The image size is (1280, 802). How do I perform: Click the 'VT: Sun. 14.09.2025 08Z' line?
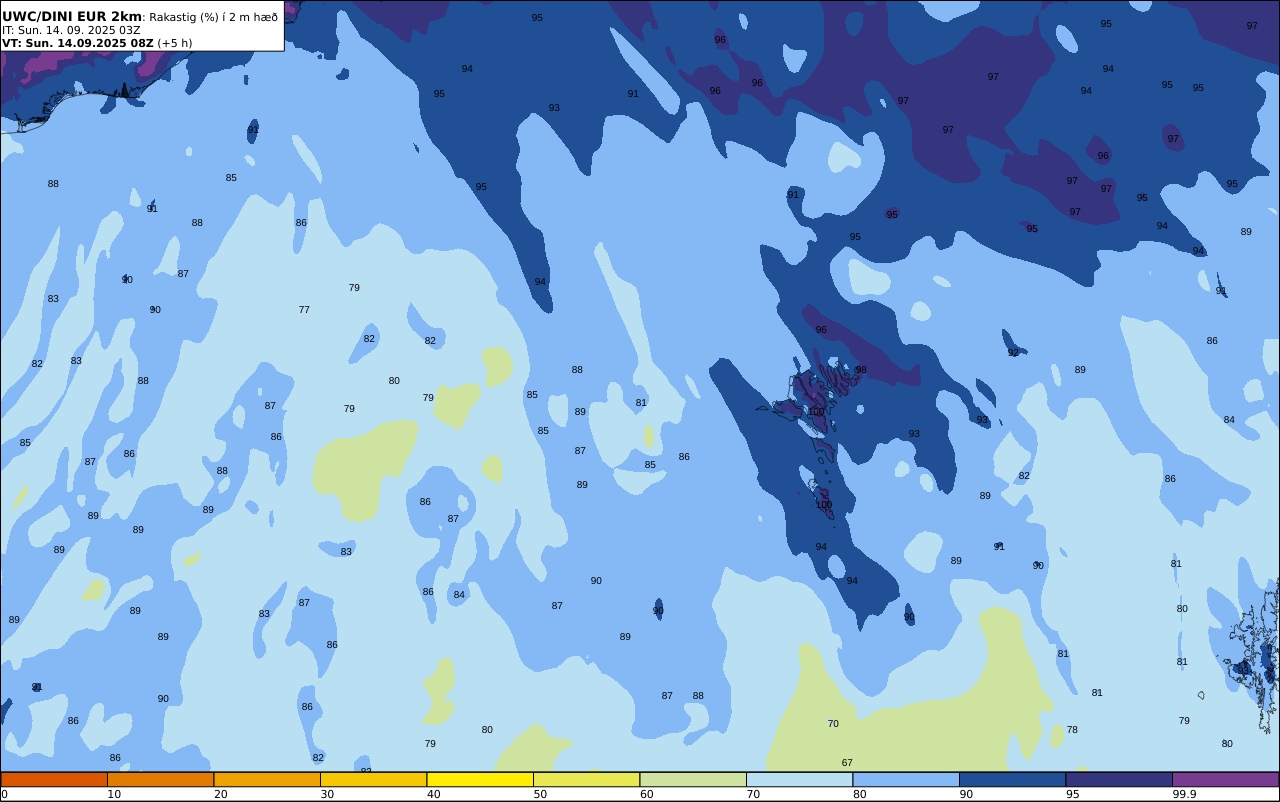tap(78, 43)
